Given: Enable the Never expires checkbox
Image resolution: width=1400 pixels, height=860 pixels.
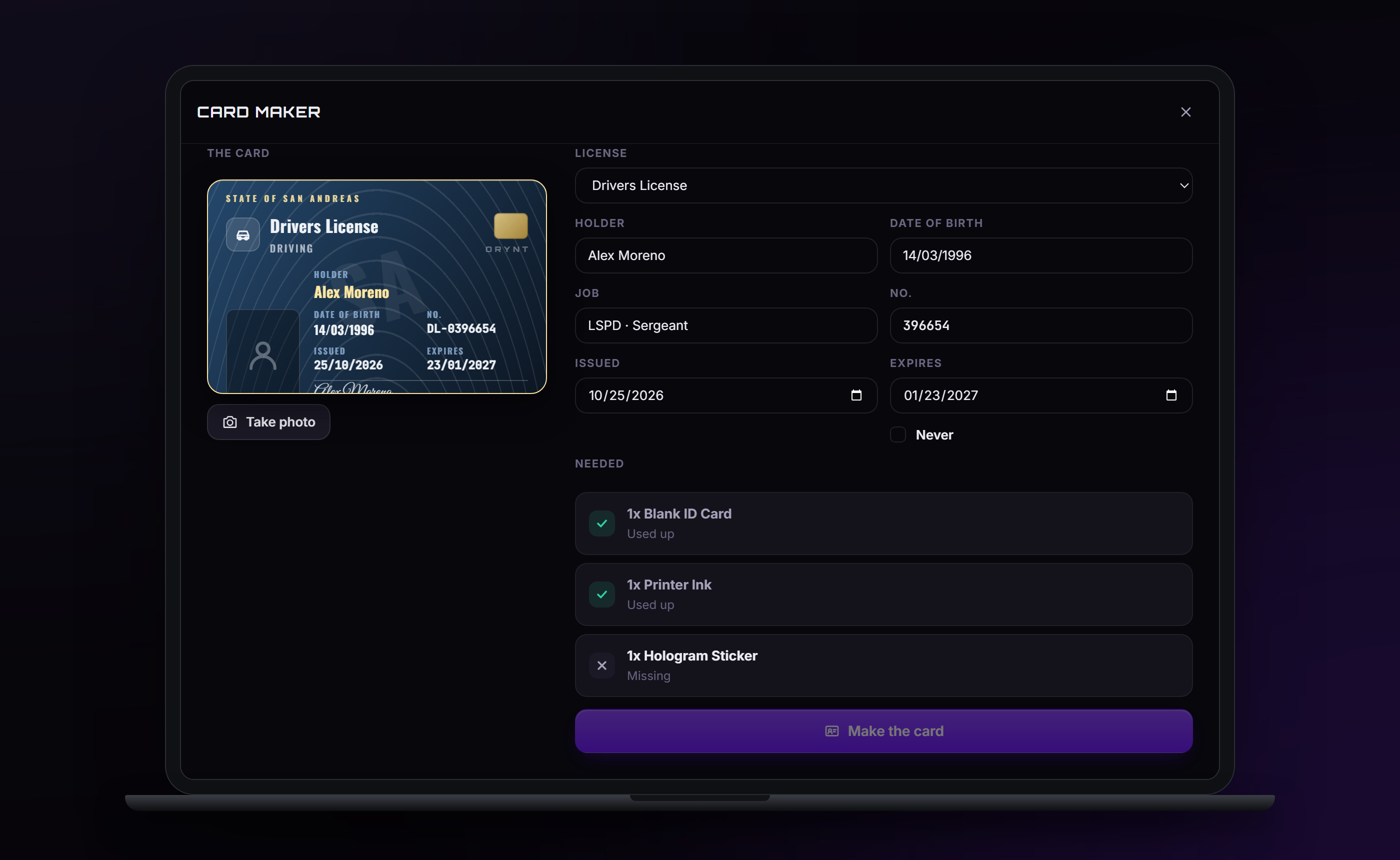Looking at the screenshot, I should (897, 434).
